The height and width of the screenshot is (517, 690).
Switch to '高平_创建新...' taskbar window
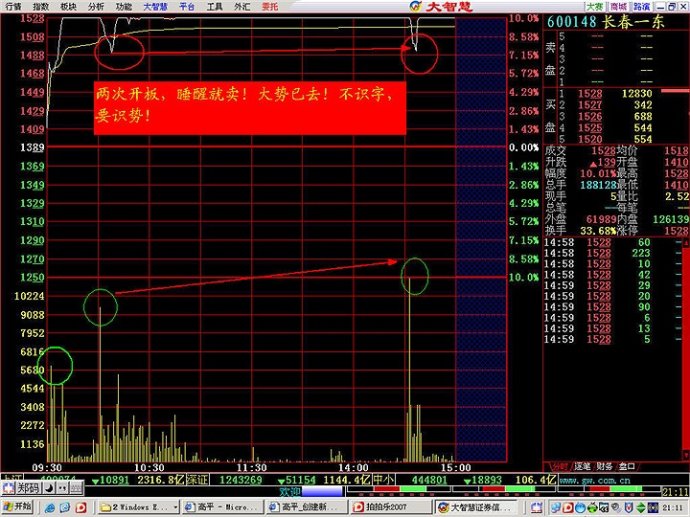point(306,507)
